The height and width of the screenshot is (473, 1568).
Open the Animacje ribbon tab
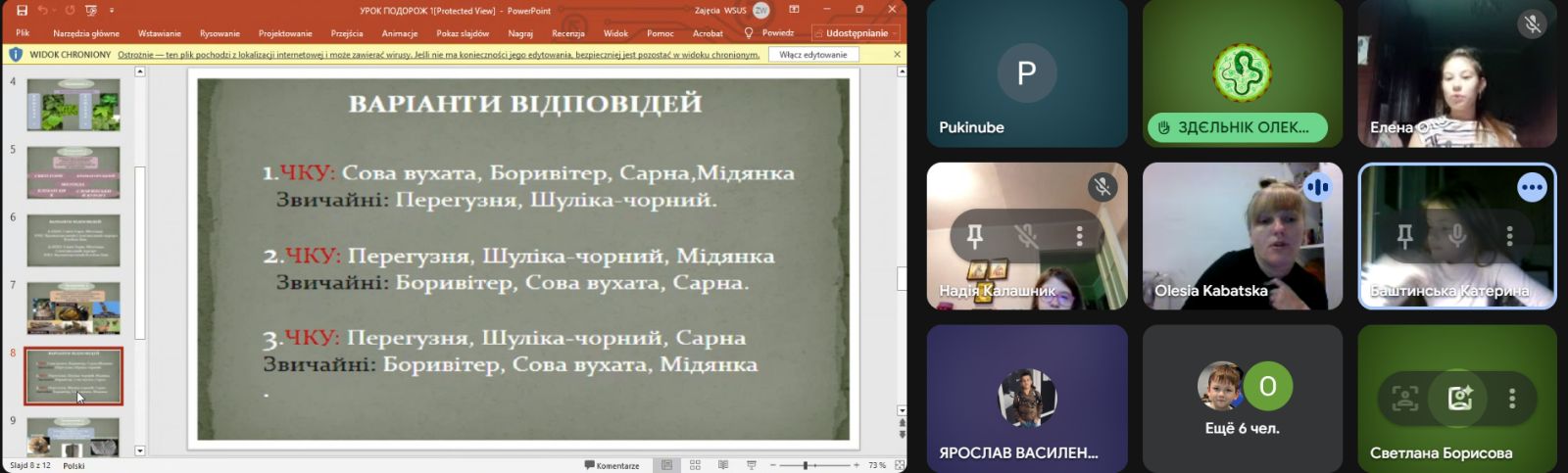coord(399,33)
